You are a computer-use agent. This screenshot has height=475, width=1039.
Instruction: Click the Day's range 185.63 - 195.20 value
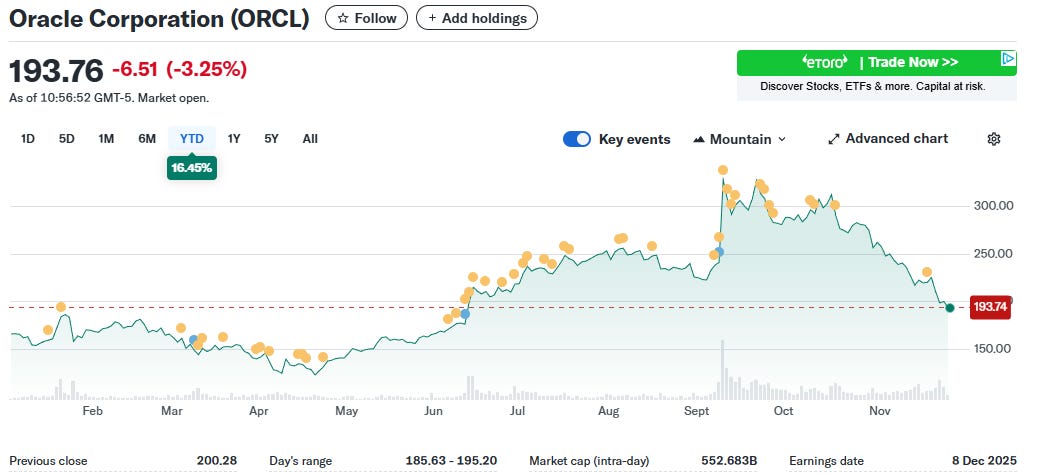[x=451, y=460]
